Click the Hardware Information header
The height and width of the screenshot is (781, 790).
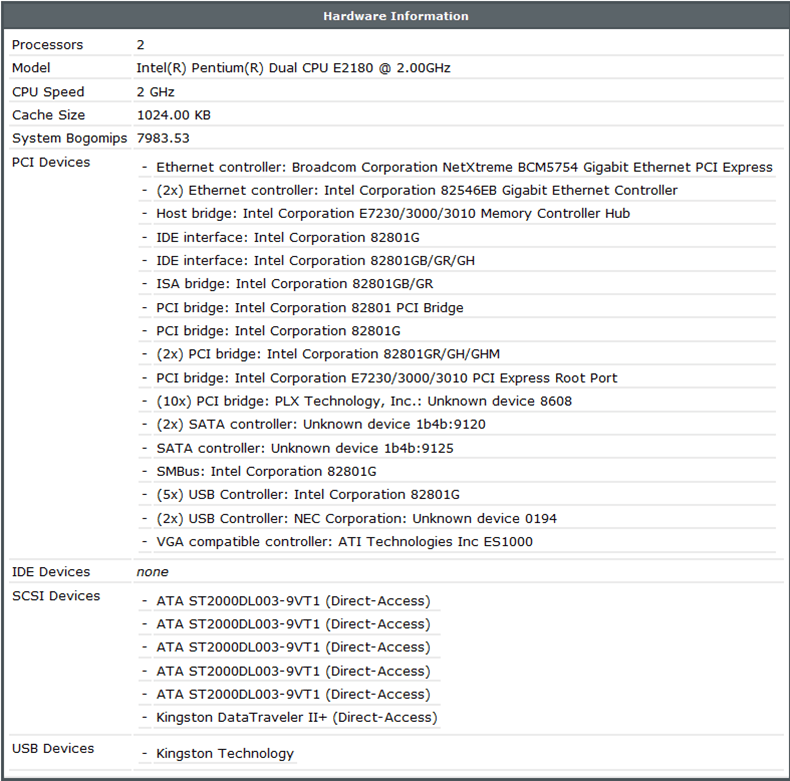click(395, 16)
